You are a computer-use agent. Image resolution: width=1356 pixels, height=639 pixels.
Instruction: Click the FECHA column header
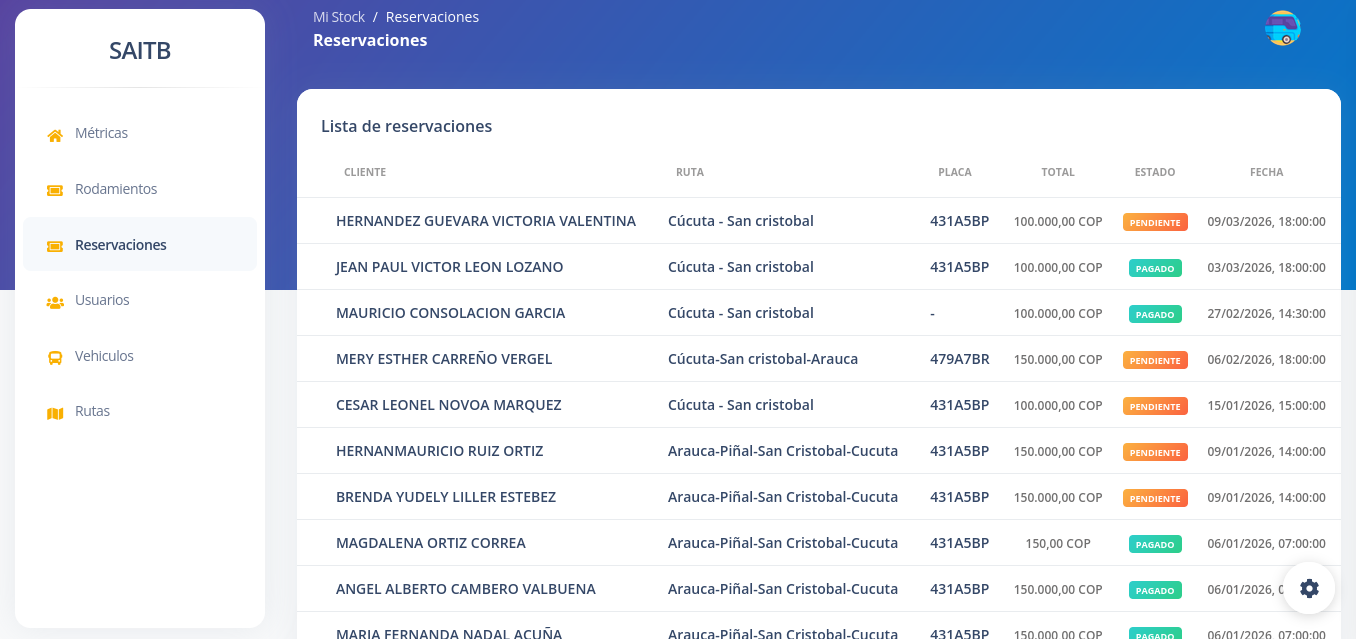(1266, 172)
